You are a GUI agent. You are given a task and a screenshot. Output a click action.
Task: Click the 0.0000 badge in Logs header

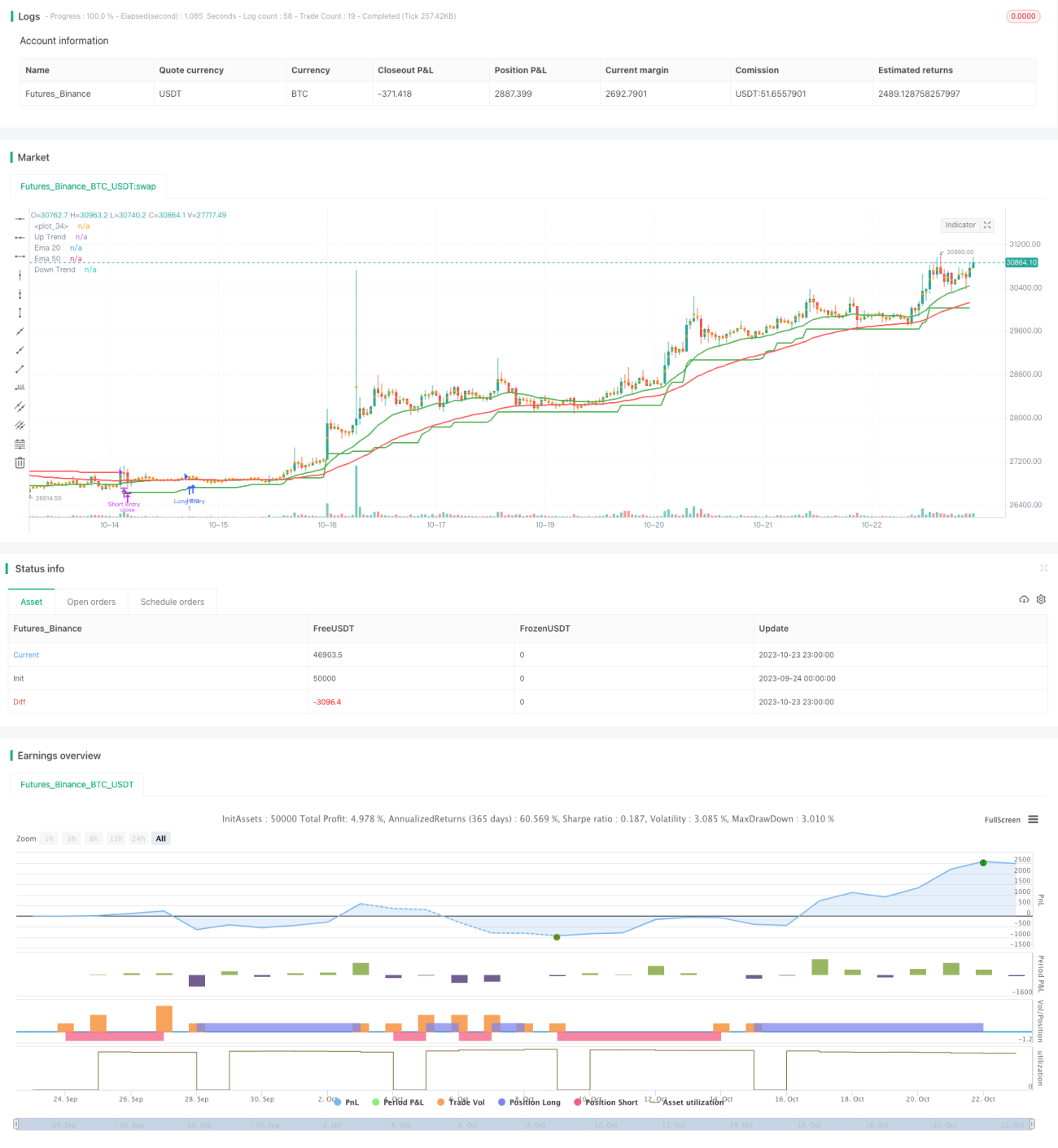coord(1023,16)
